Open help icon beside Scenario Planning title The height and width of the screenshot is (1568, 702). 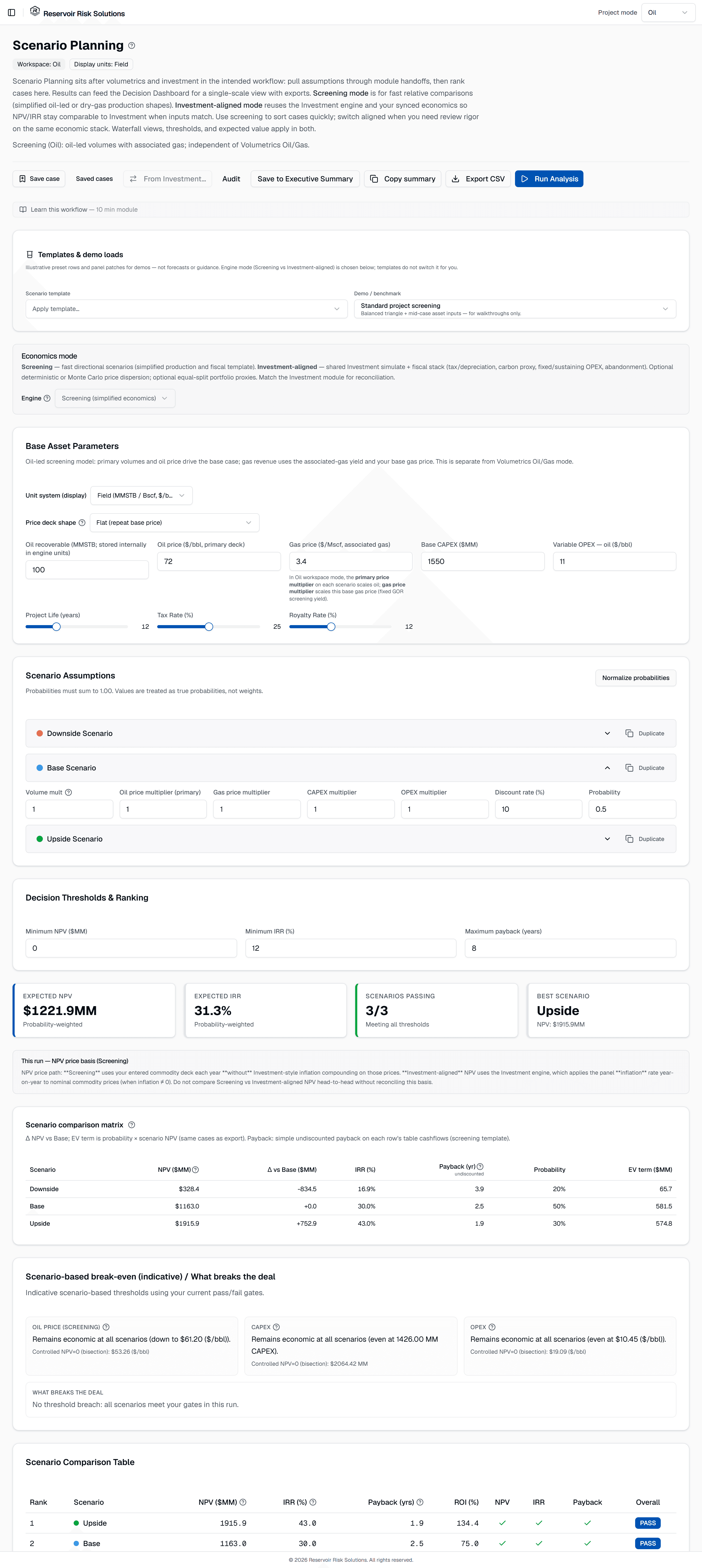coord(132,46)
